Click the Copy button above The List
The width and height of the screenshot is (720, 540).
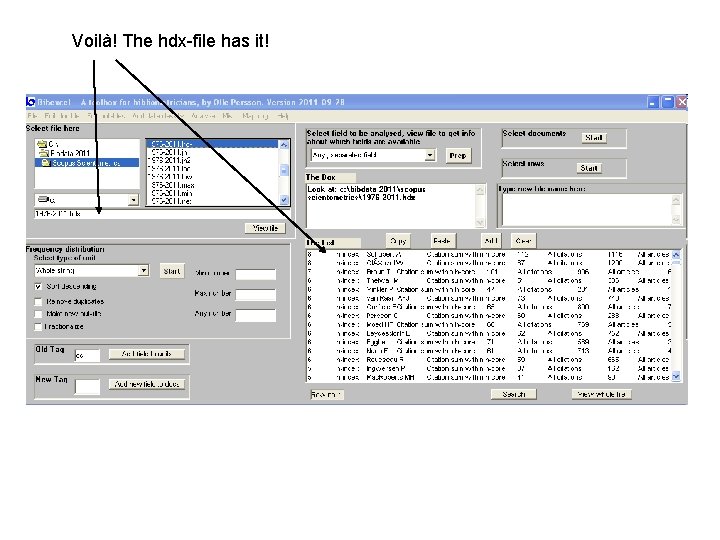tap(398, 241)
